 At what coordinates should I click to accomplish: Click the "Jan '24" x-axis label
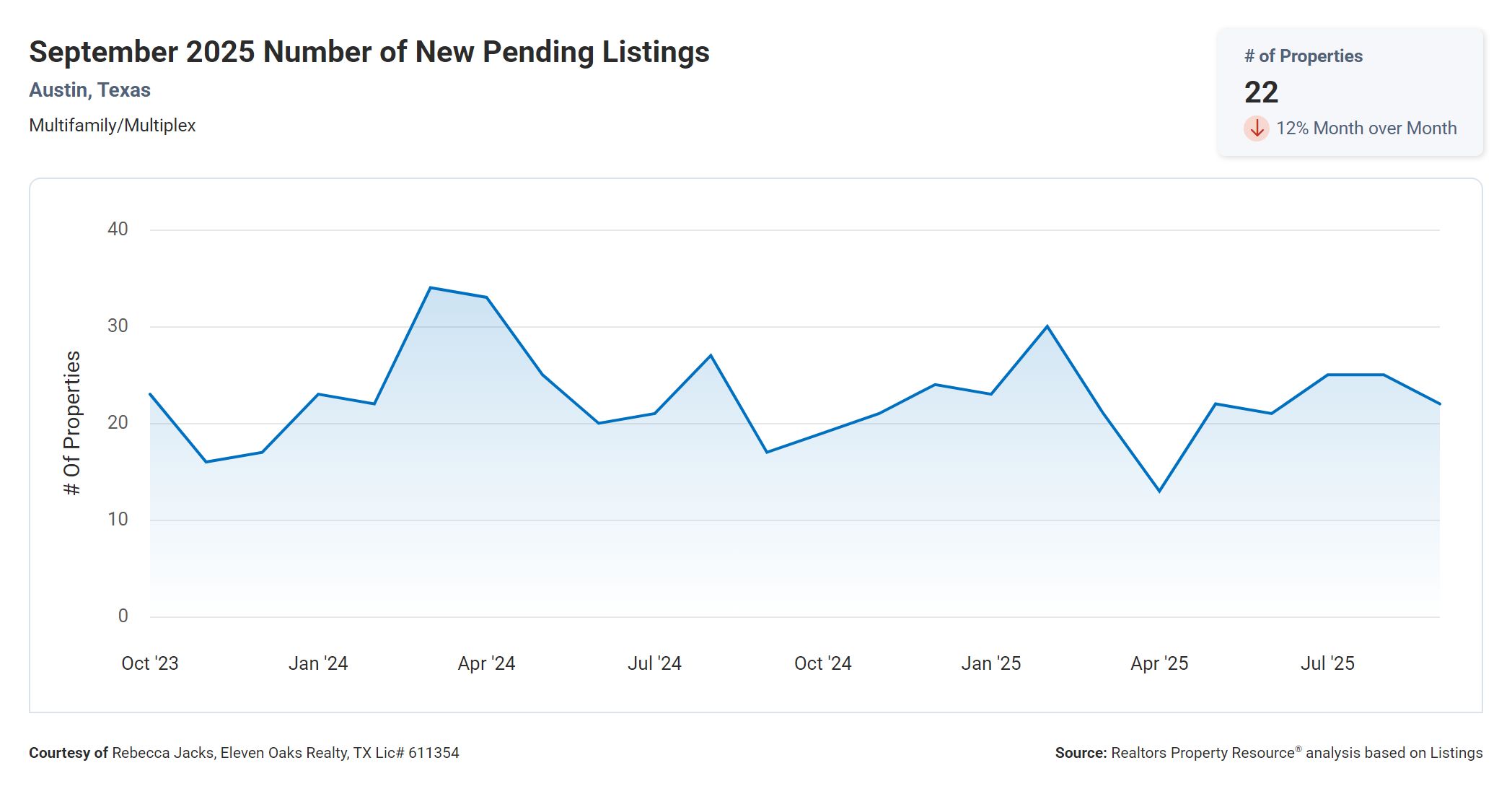pos(318,663)
